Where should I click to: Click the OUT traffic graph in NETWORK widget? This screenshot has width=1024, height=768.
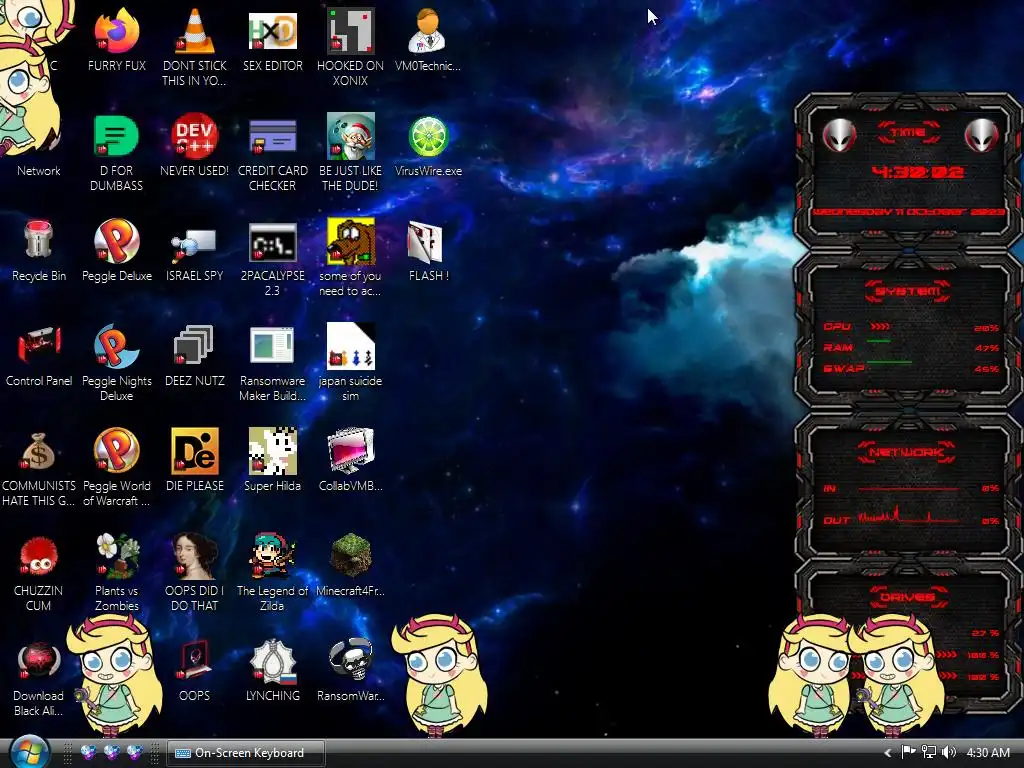[908, 515]
